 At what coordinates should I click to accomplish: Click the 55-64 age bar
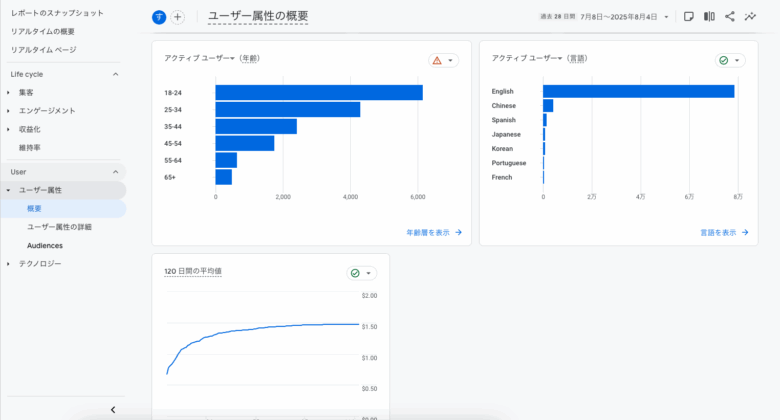226,160
